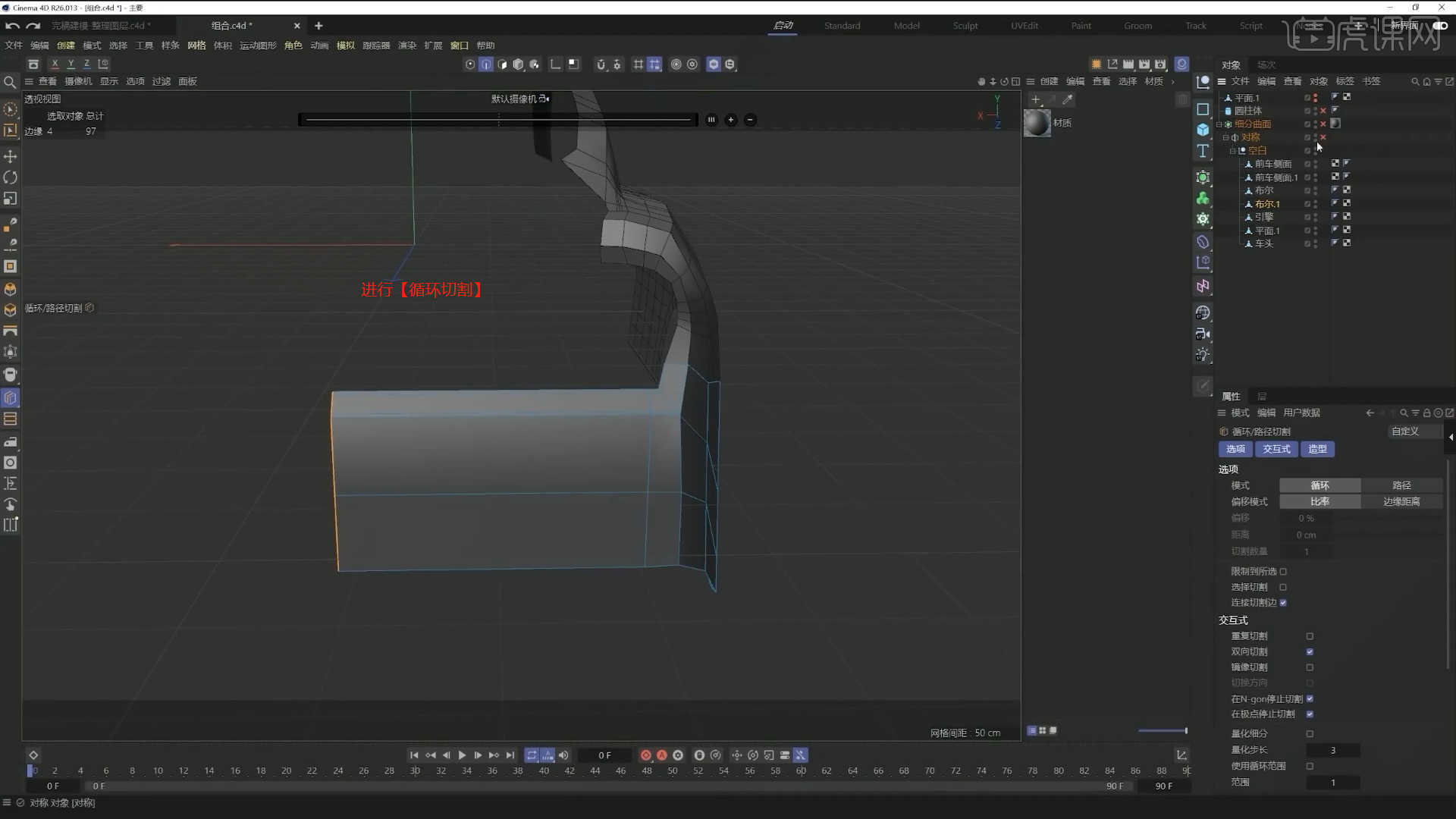Click the Text spline tool icon
The width and height of the screenshot is (1456, 819).
tap(1203, 151)
